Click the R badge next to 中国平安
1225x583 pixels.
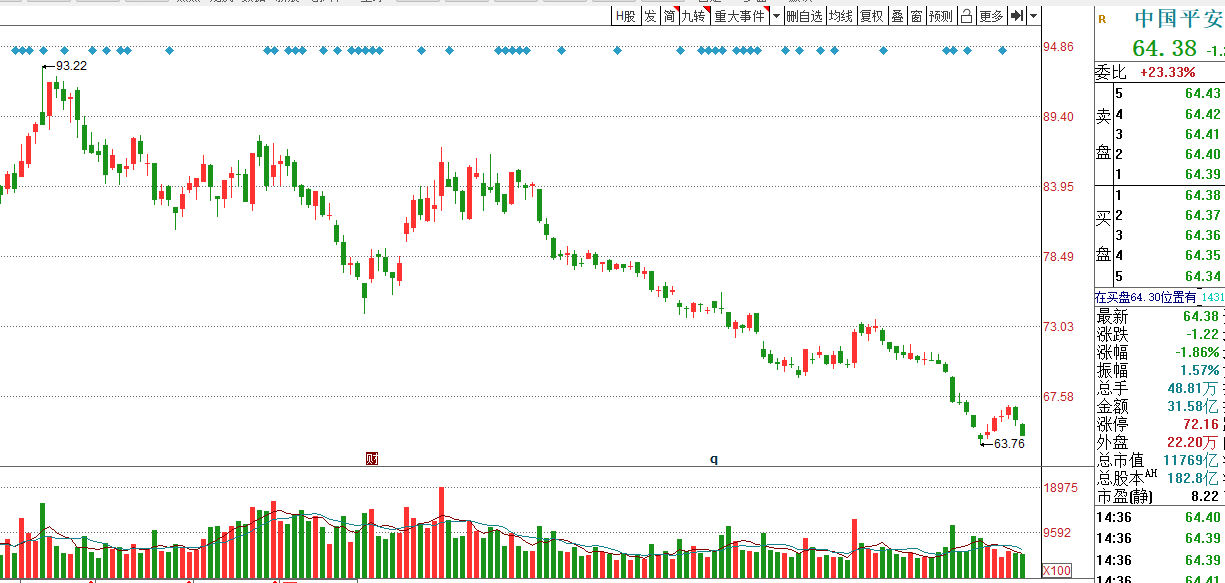(x=1102, y=18)
